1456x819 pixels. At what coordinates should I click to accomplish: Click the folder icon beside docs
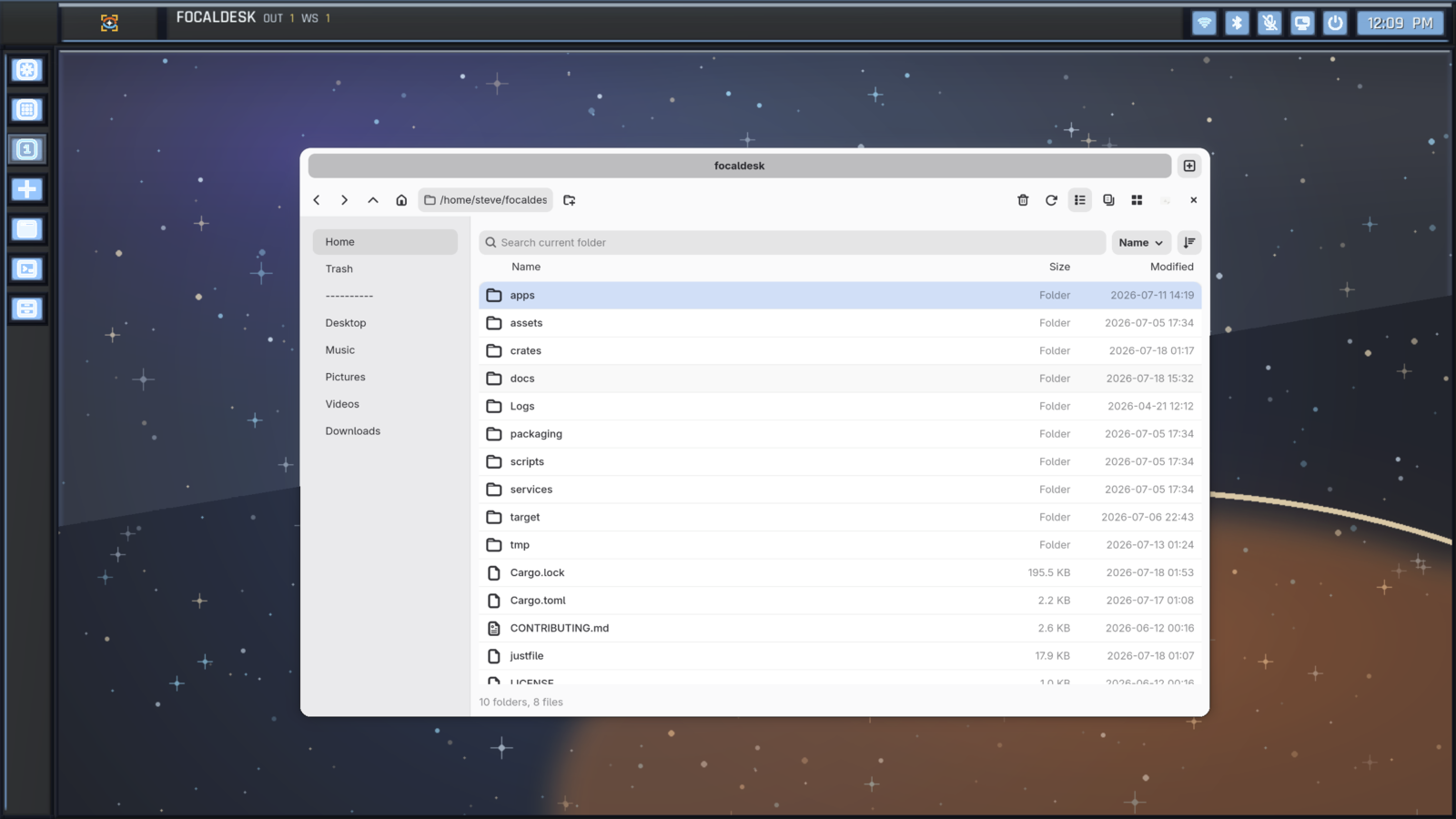click(x=494, y=379)
